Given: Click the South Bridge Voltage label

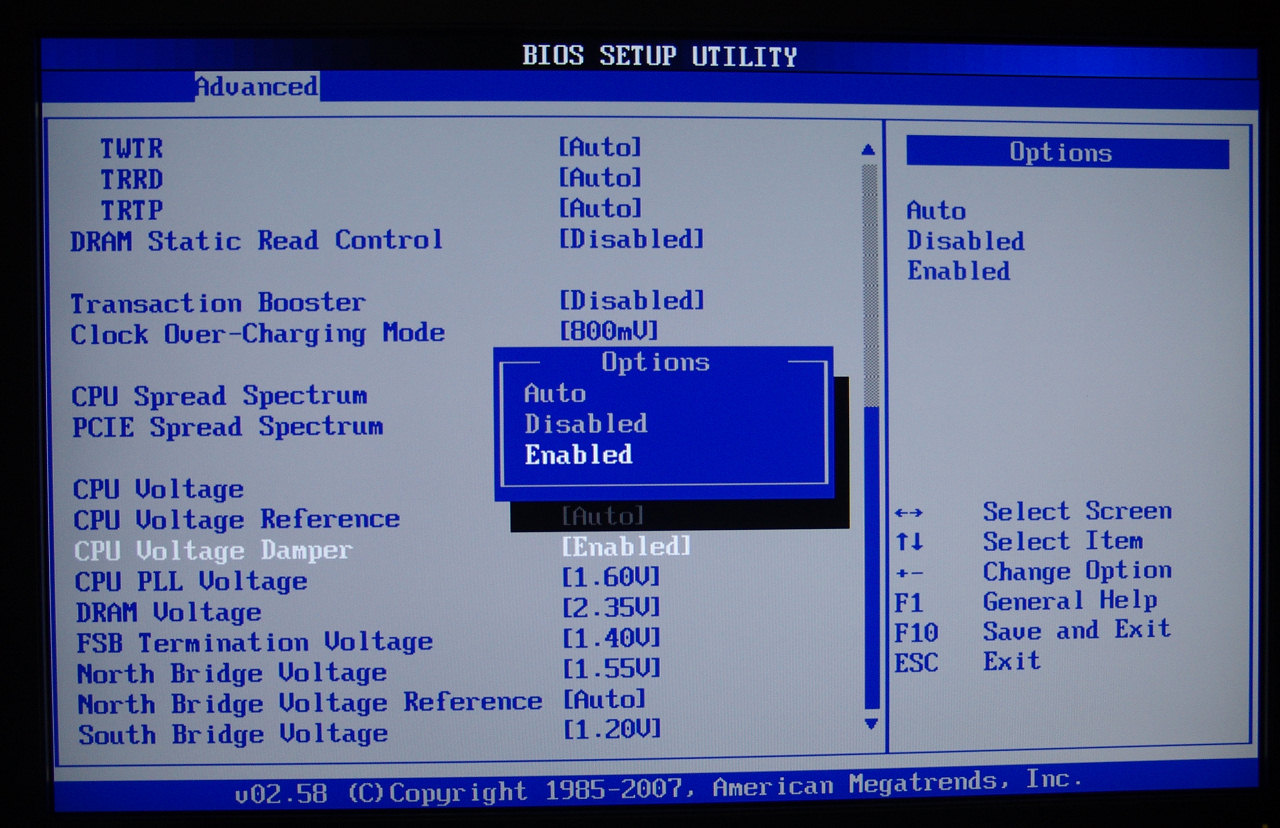Looking at the screenshot, I should click(233, 734).
